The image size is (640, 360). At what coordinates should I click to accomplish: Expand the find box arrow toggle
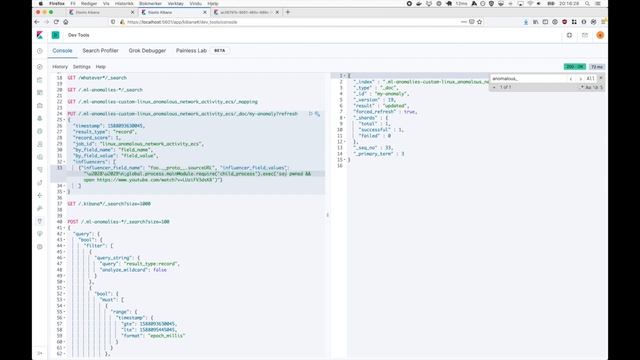pyautogui.click(x=494, y=87)
